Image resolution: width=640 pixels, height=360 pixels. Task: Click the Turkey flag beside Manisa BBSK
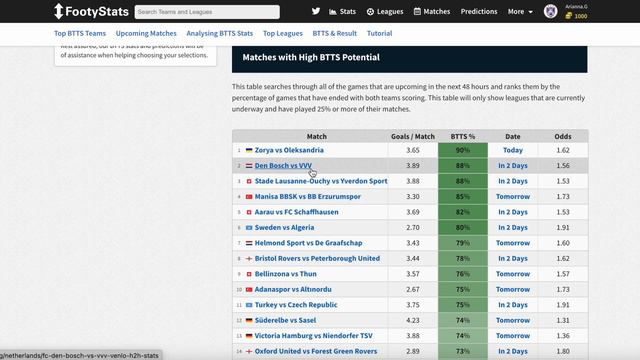249,197
